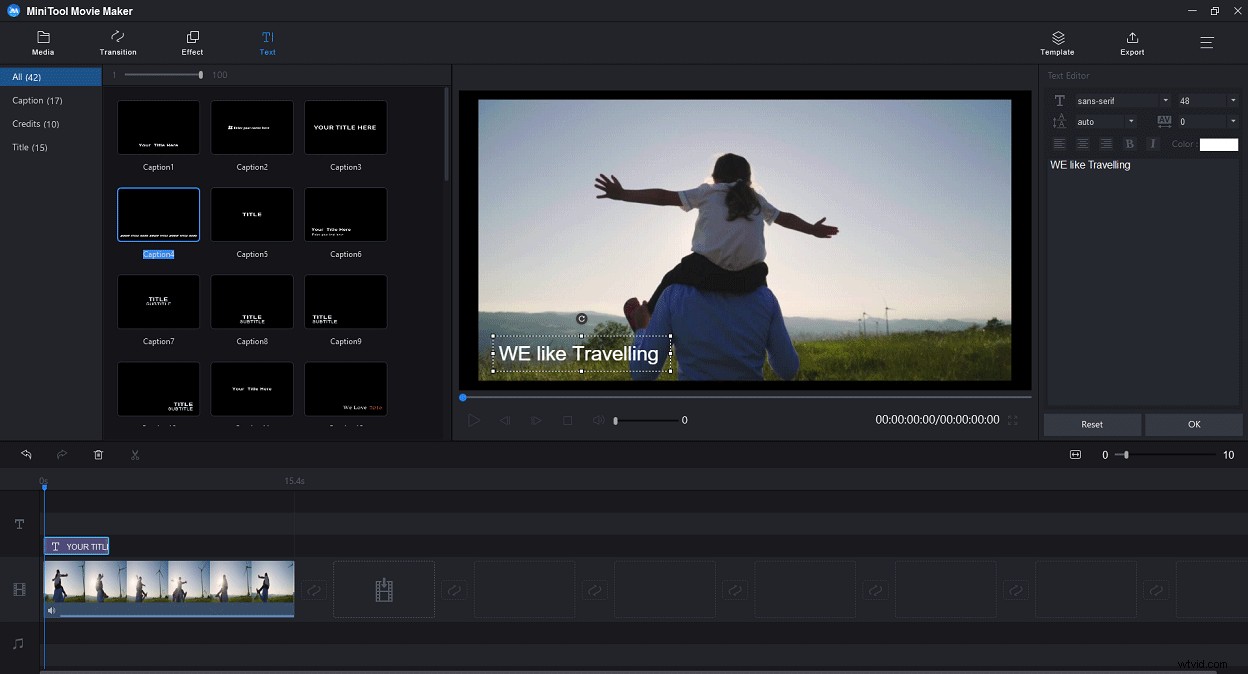The image size is (1248, 674).
Task: Confirm text edits with OK
Action: pyautogui.click(x=1194, y=424)
